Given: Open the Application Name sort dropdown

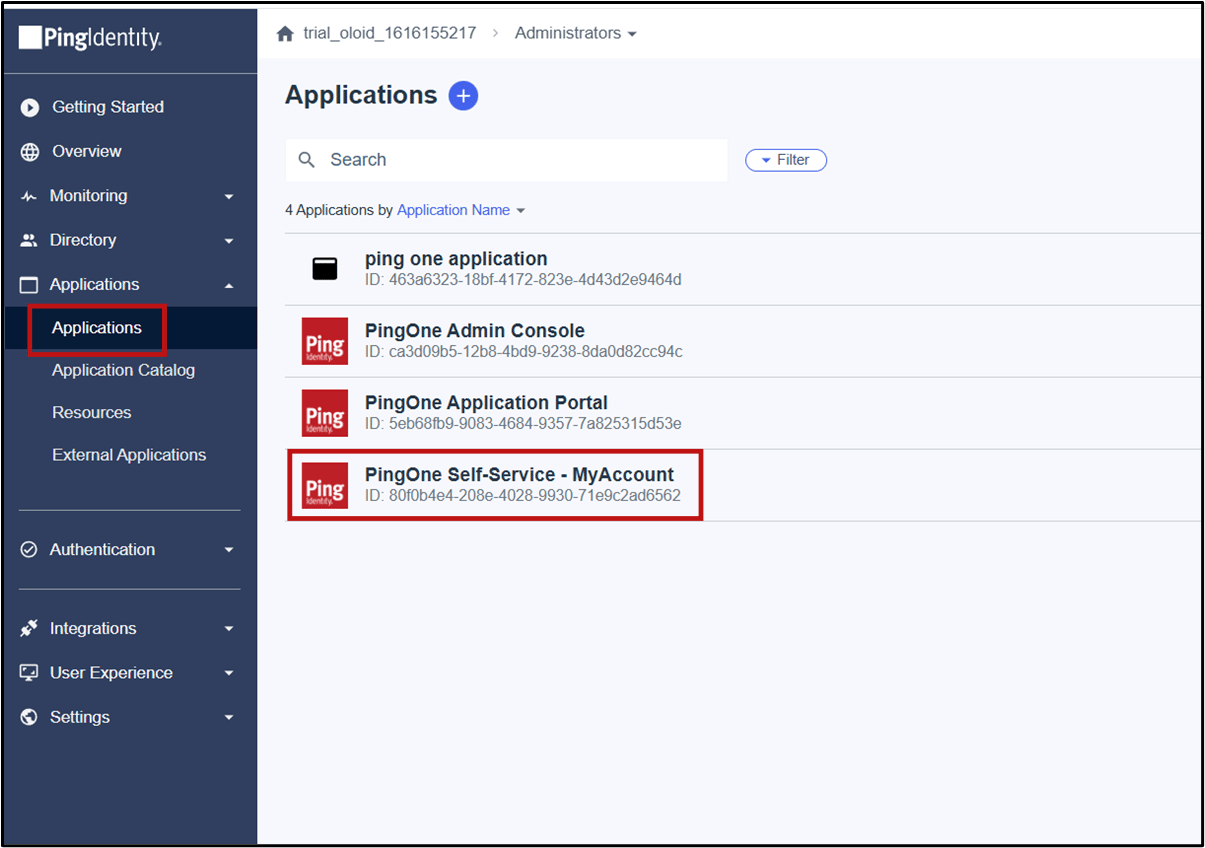Looking at the screenshot, I should 461,210.
